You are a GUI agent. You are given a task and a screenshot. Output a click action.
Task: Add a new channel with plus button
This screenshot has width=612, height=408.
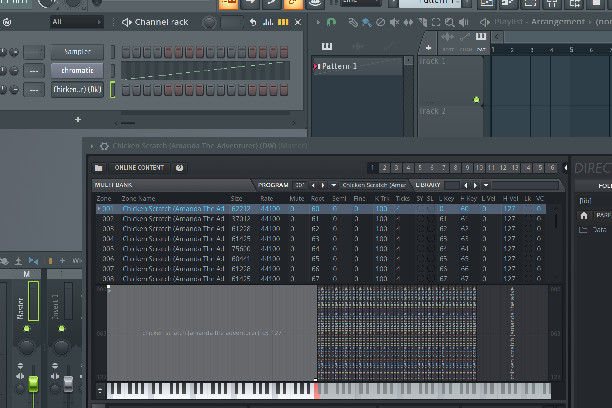[x=78, y=119]
